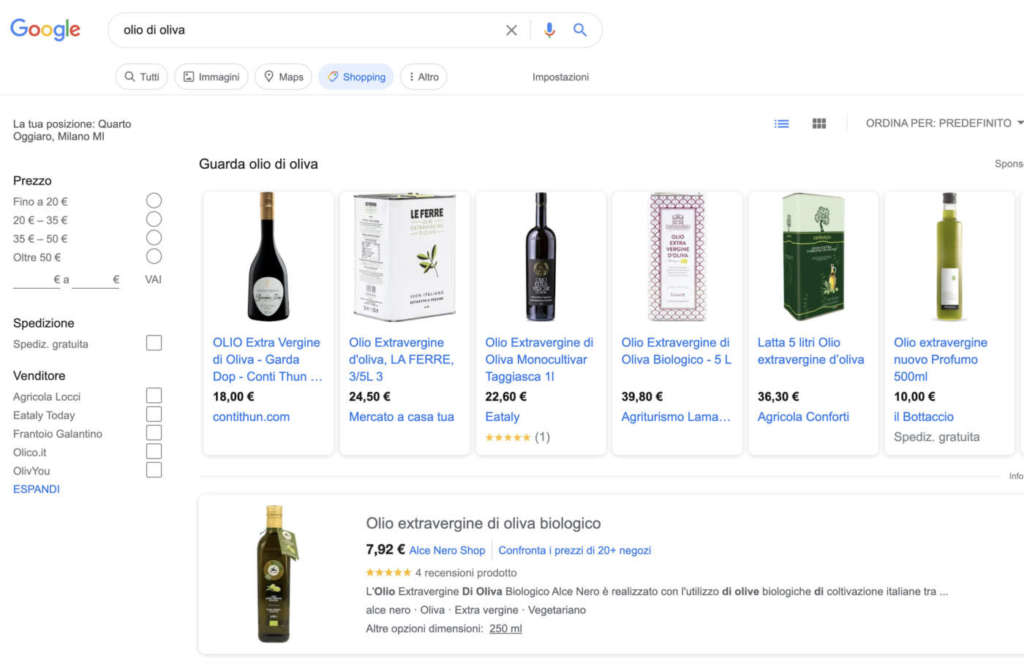Click the Google logo
Viewport: 1024px width, 664px height.
45,29
